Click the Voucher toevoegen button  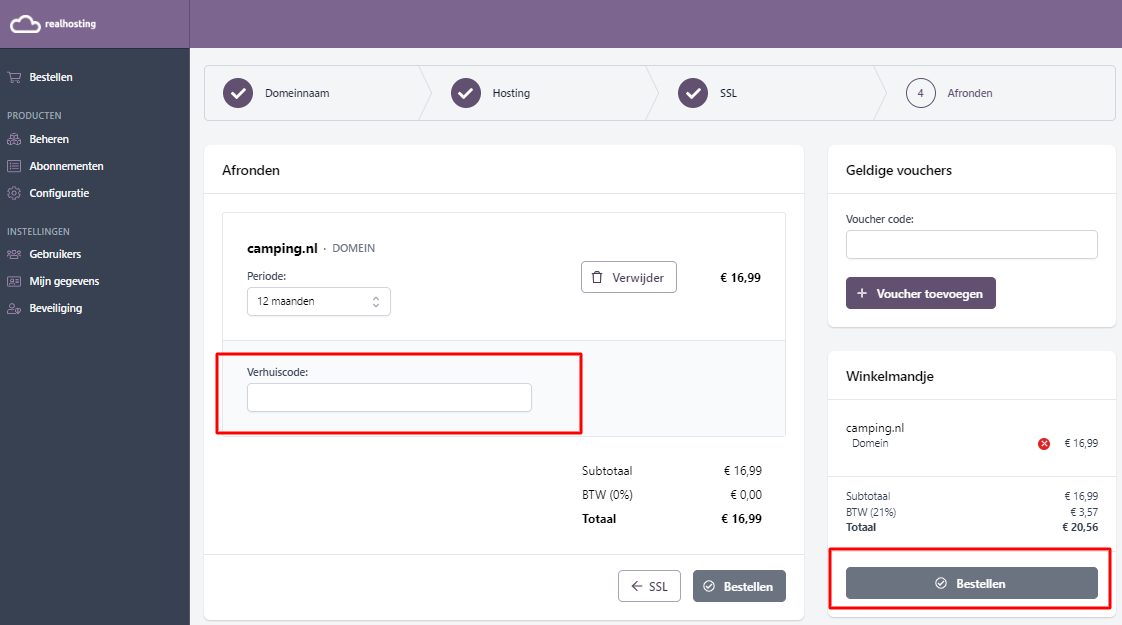click(x=920, y=294)
